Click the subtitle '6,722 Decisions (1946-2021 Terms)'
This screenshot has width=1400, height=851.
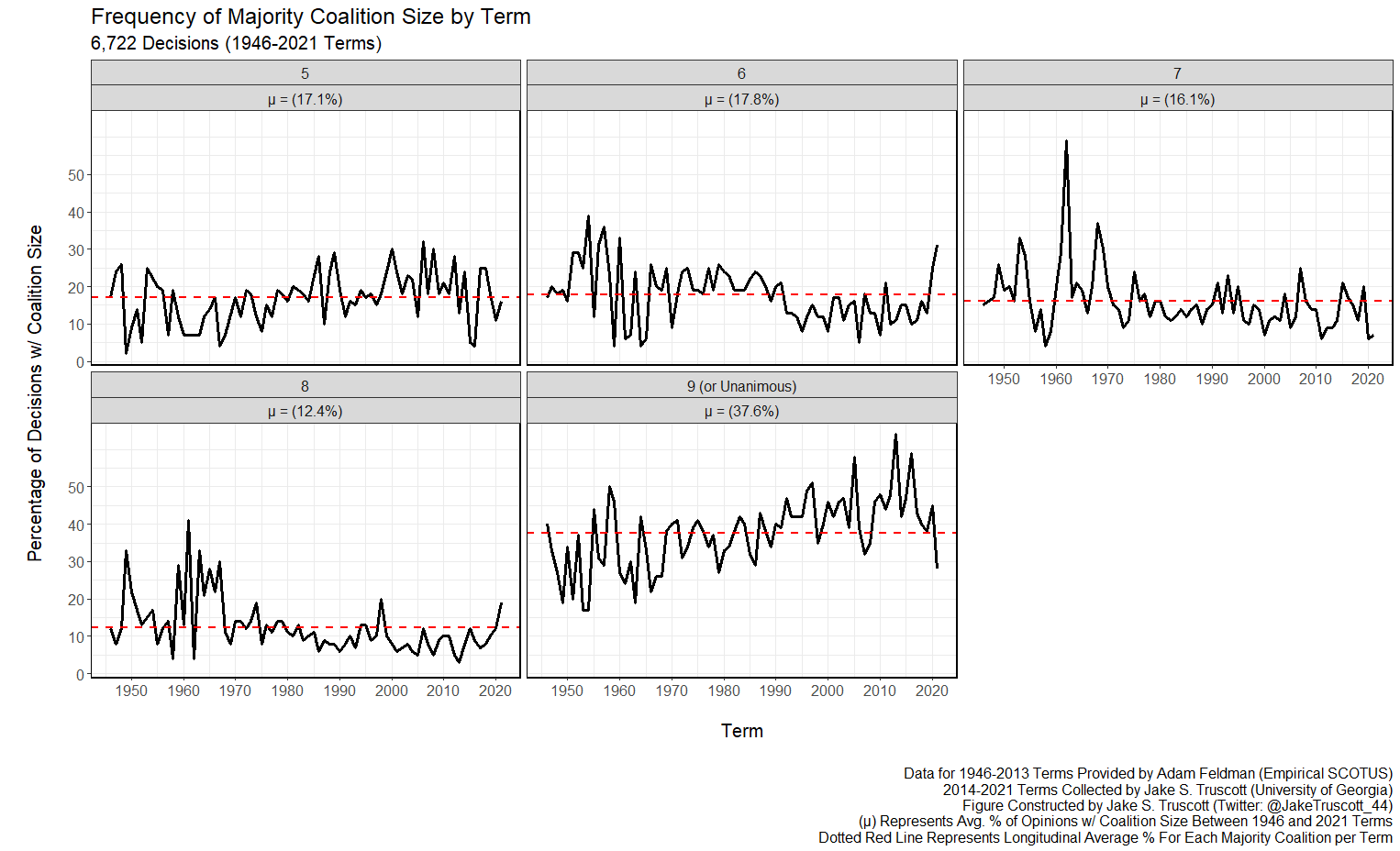pyautogui.click(x=236, y=43)
